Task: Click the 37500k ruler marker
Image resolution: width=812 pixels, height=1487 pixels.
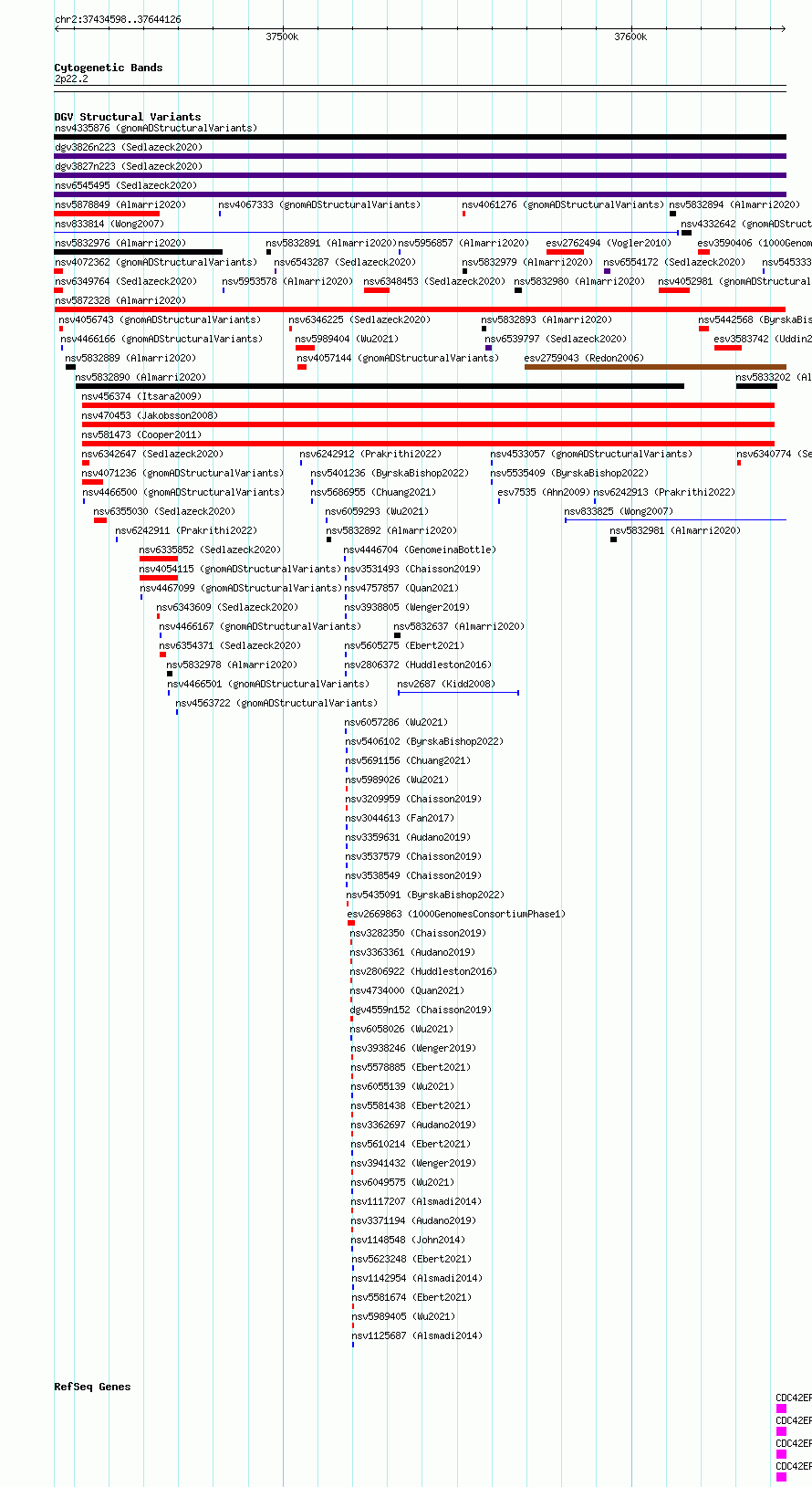Action: (x=282, y=37)
